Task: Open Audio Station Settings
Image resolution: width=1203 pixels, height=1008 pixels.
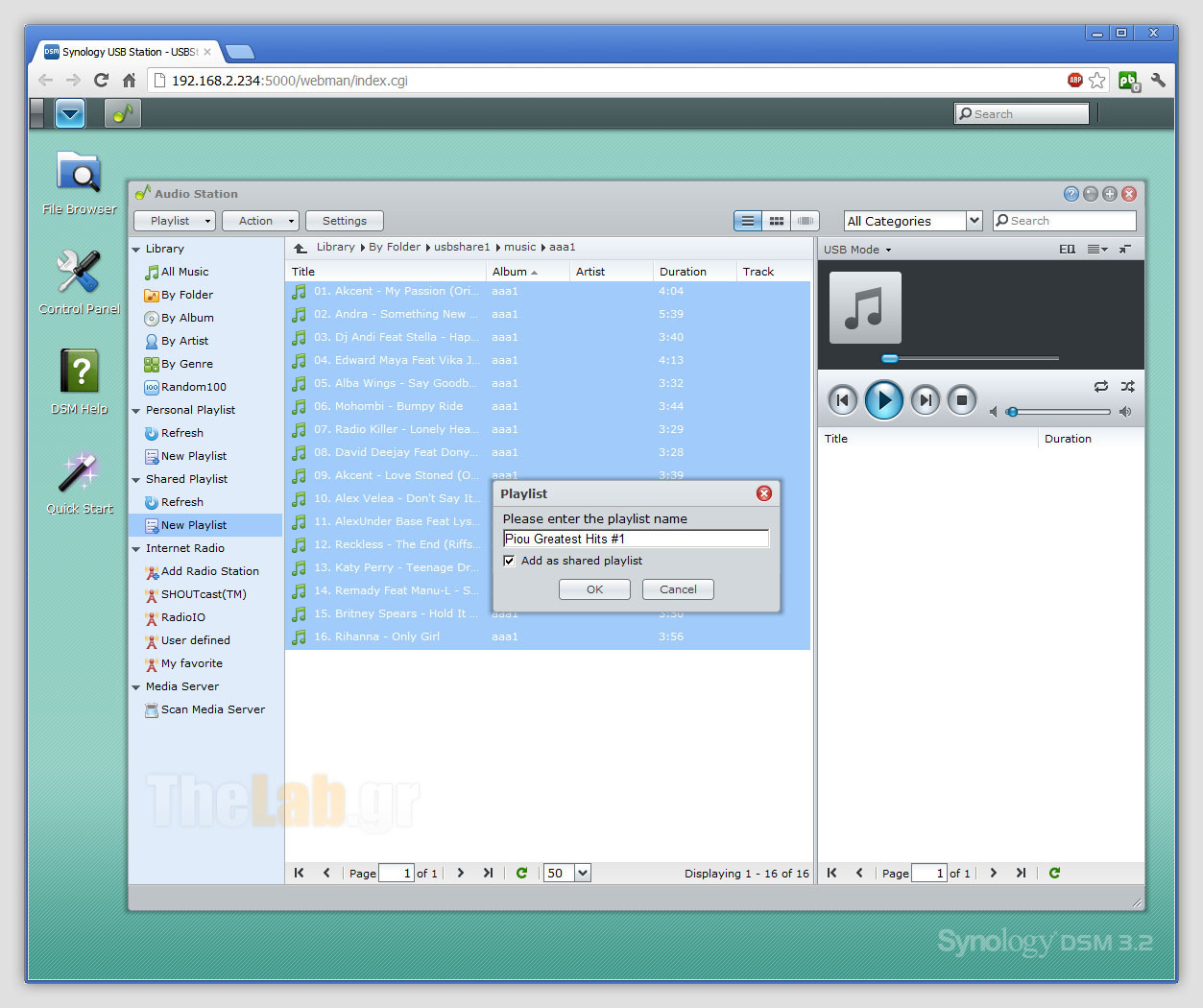Action: [x=345, y=221]
